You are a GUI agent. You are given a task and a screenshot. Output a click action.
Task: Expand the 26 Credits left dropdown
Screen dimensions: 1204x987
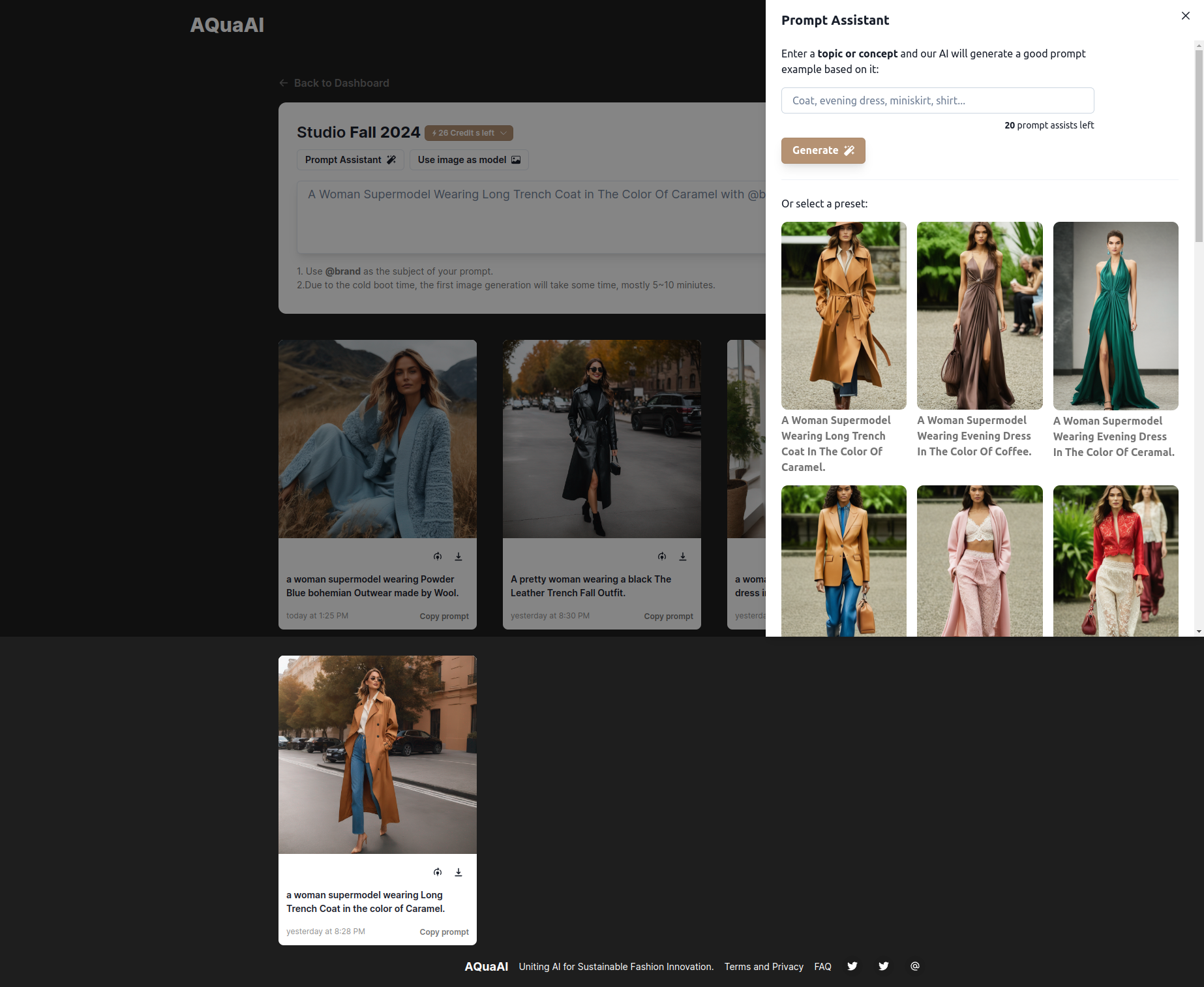(x=469, y=133)
